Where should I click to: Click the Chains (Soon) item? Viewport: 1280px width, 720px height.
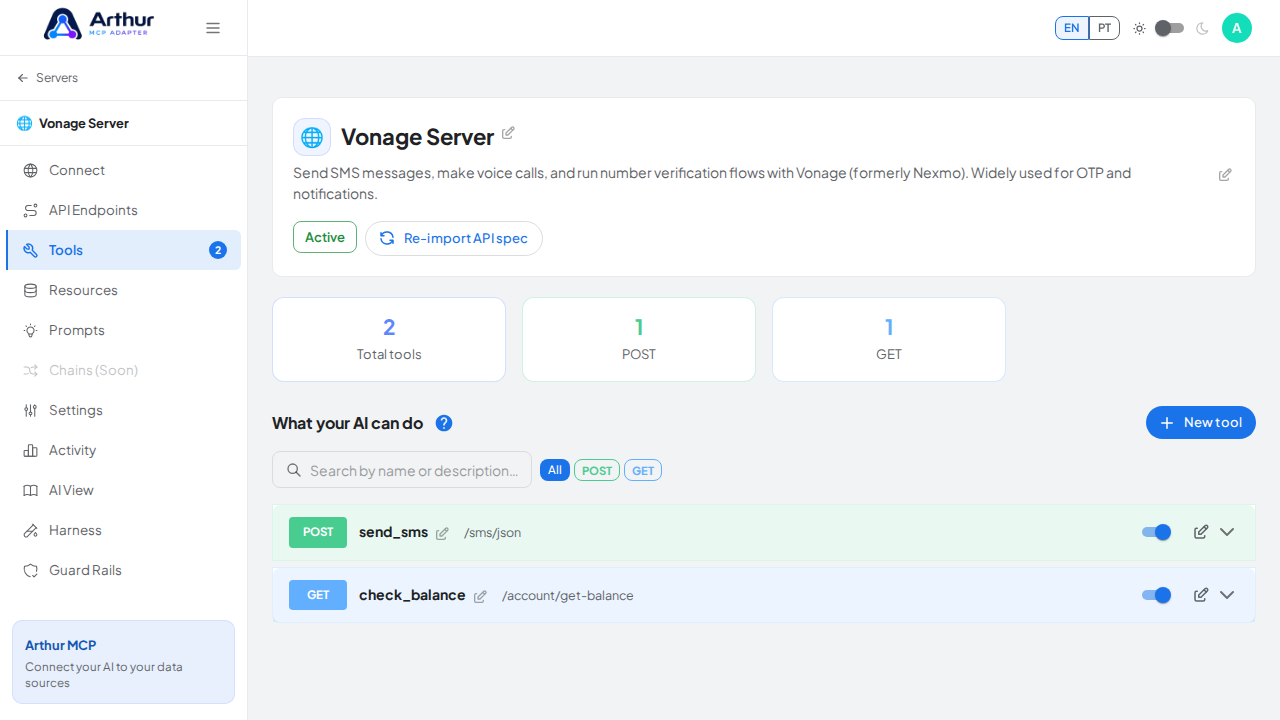[123, 370]
